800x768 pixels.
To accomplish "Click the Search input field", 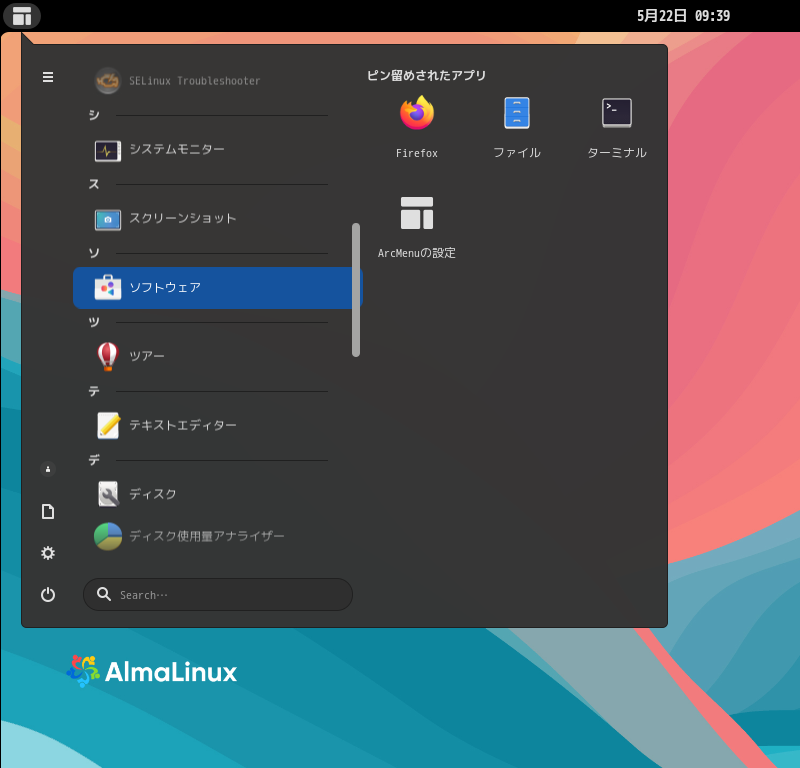I will [x=218, y=594].
